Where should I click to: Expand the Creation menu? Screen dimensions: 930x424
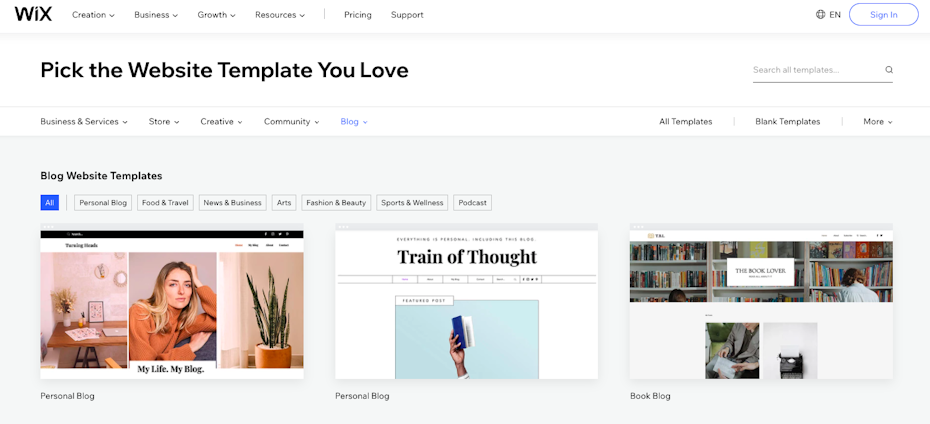93,15
